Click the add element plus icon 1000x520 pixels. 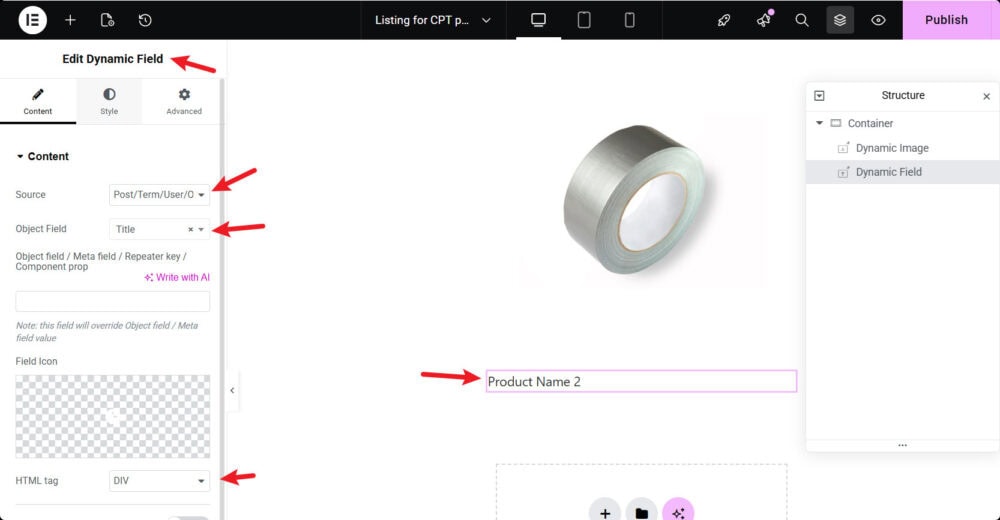[x=70, y=20]
